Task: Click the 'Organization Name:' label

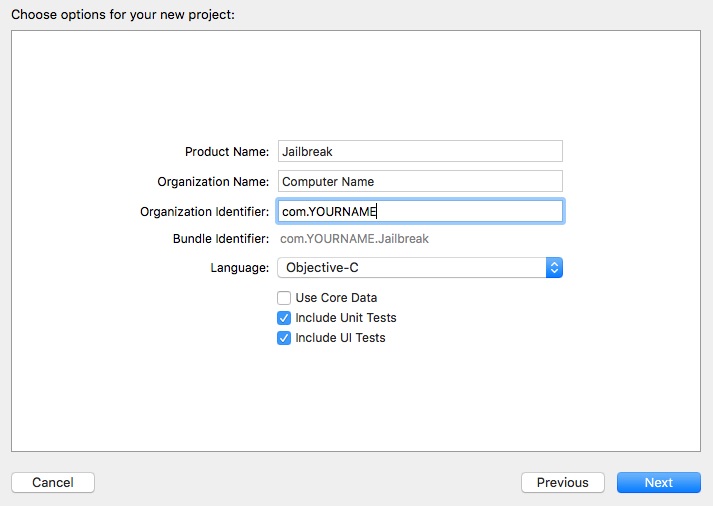Action: coord(213,181)
